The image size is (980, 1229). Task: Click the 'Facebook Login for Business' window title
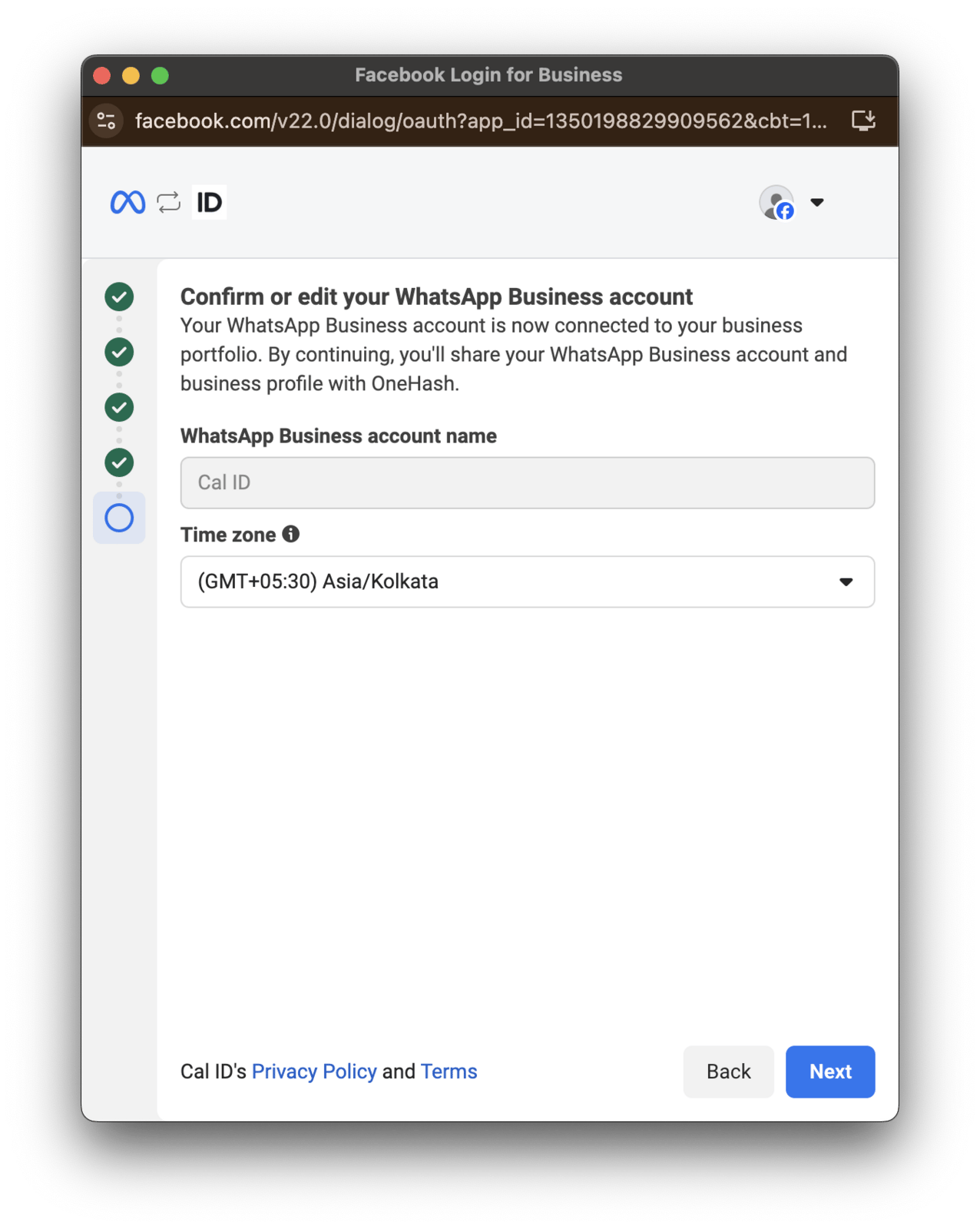[x=488, y=75]
